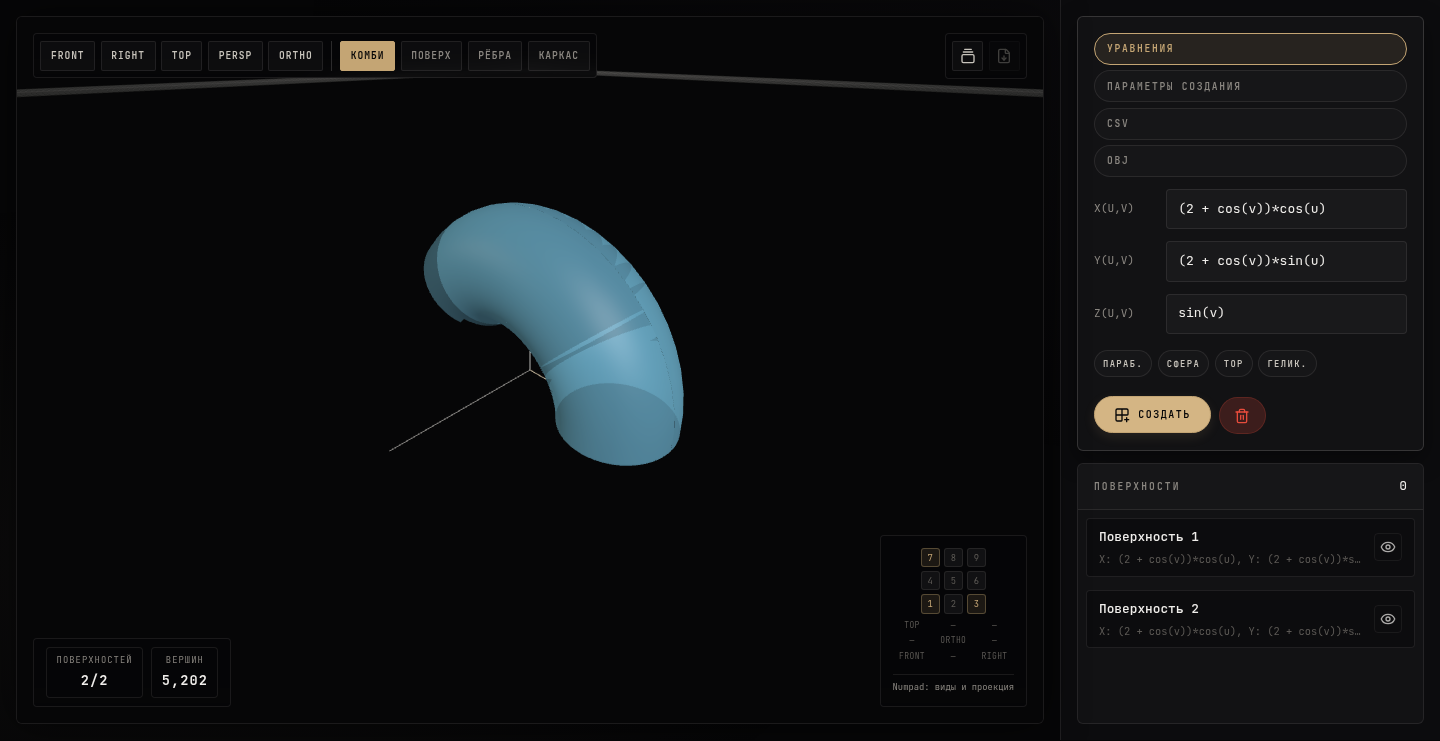Toggle visibility of Поверхность 2
This screenshot has width=1440, height=741.
pos(1387,619)
